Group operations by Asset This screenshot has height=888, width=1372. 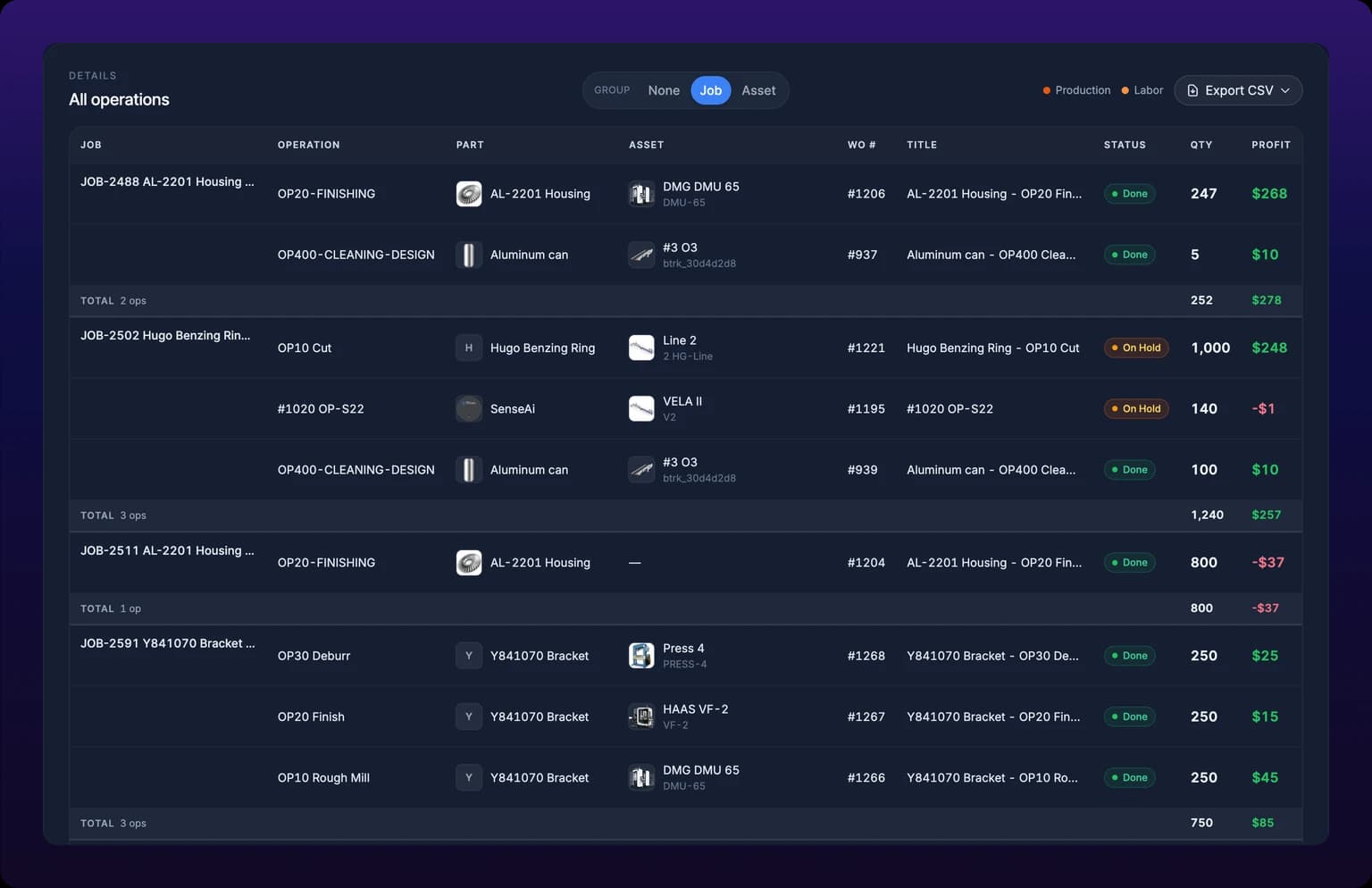758,90
